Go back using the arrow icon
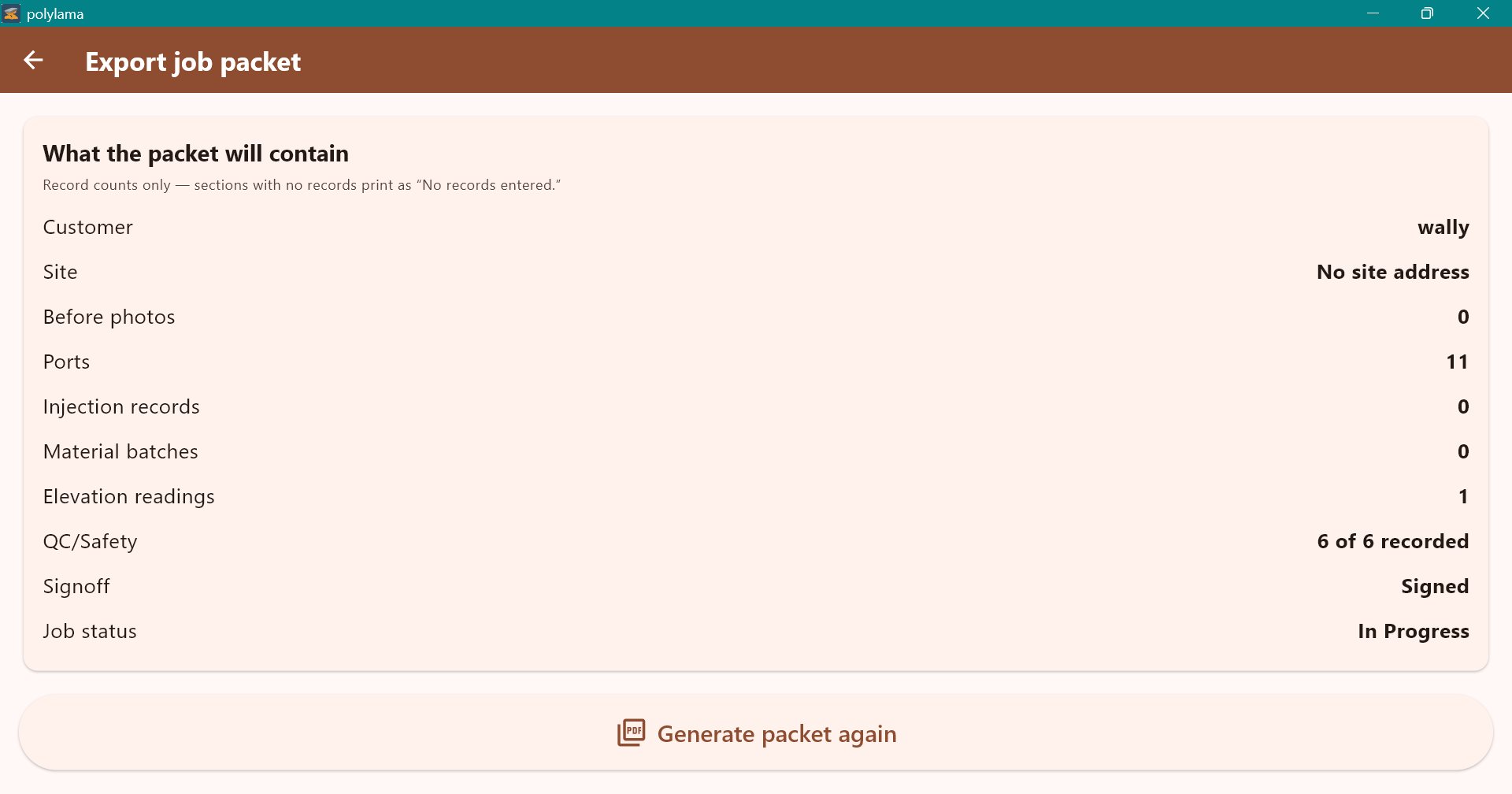This screenshot has height=794, width=1512. coord(33,61)
